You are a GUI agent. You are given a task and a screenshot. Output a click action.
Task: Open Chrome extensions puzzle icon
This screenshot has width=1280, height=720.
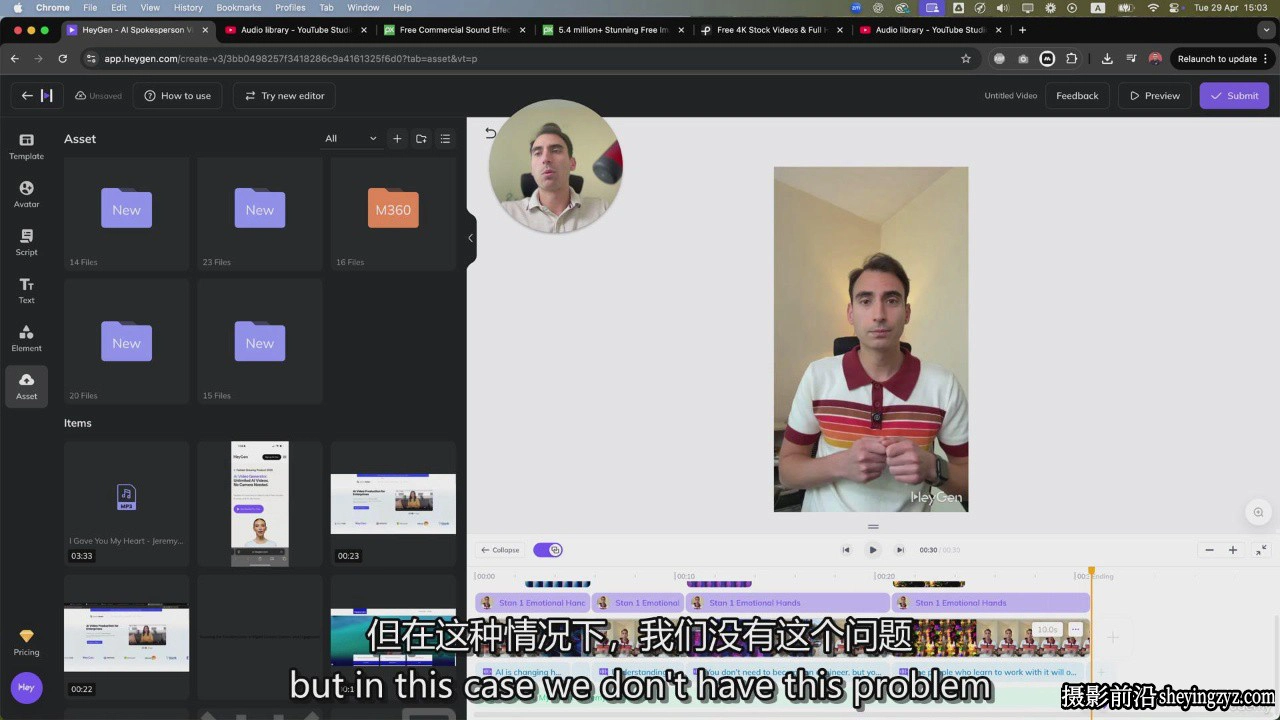(1072, 59)
